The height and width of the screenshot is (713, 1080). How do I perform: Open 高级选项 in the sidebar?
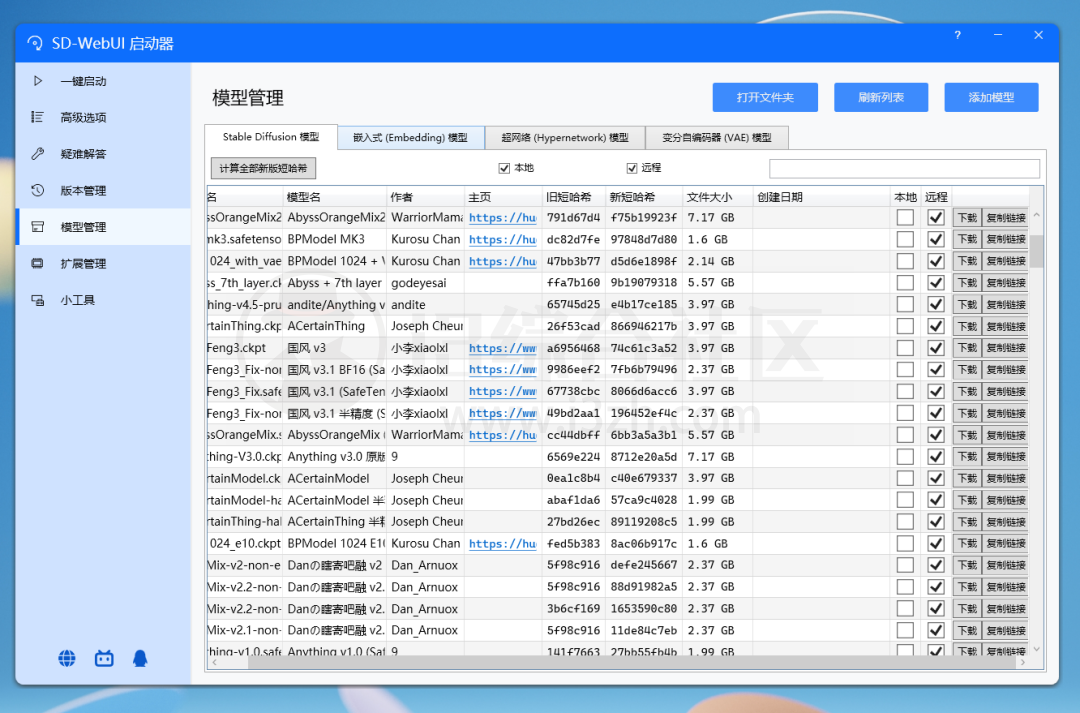(103, 117)
